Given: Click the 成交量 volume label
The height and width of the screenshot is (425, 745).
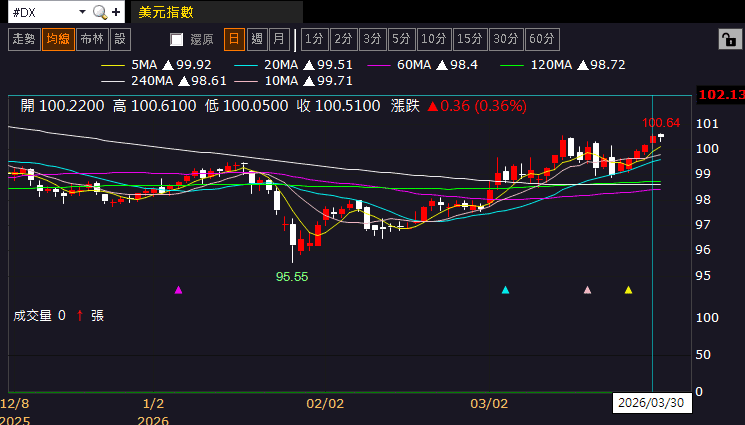Looking at the screenshot, I should click(32, 316).
